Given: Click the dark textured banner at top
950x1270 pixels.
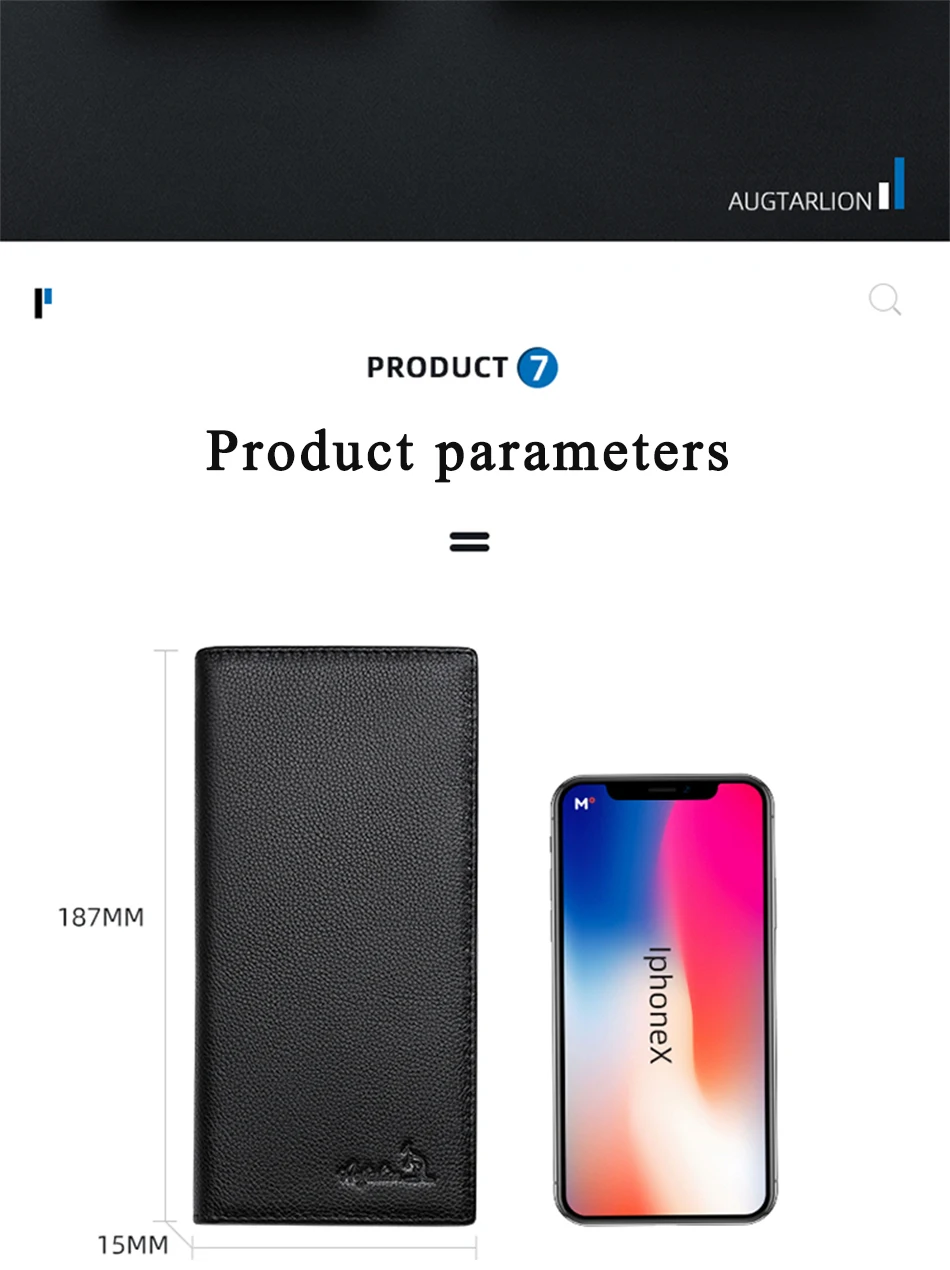Looking at the screenshot, I should (x=475, y=120).
